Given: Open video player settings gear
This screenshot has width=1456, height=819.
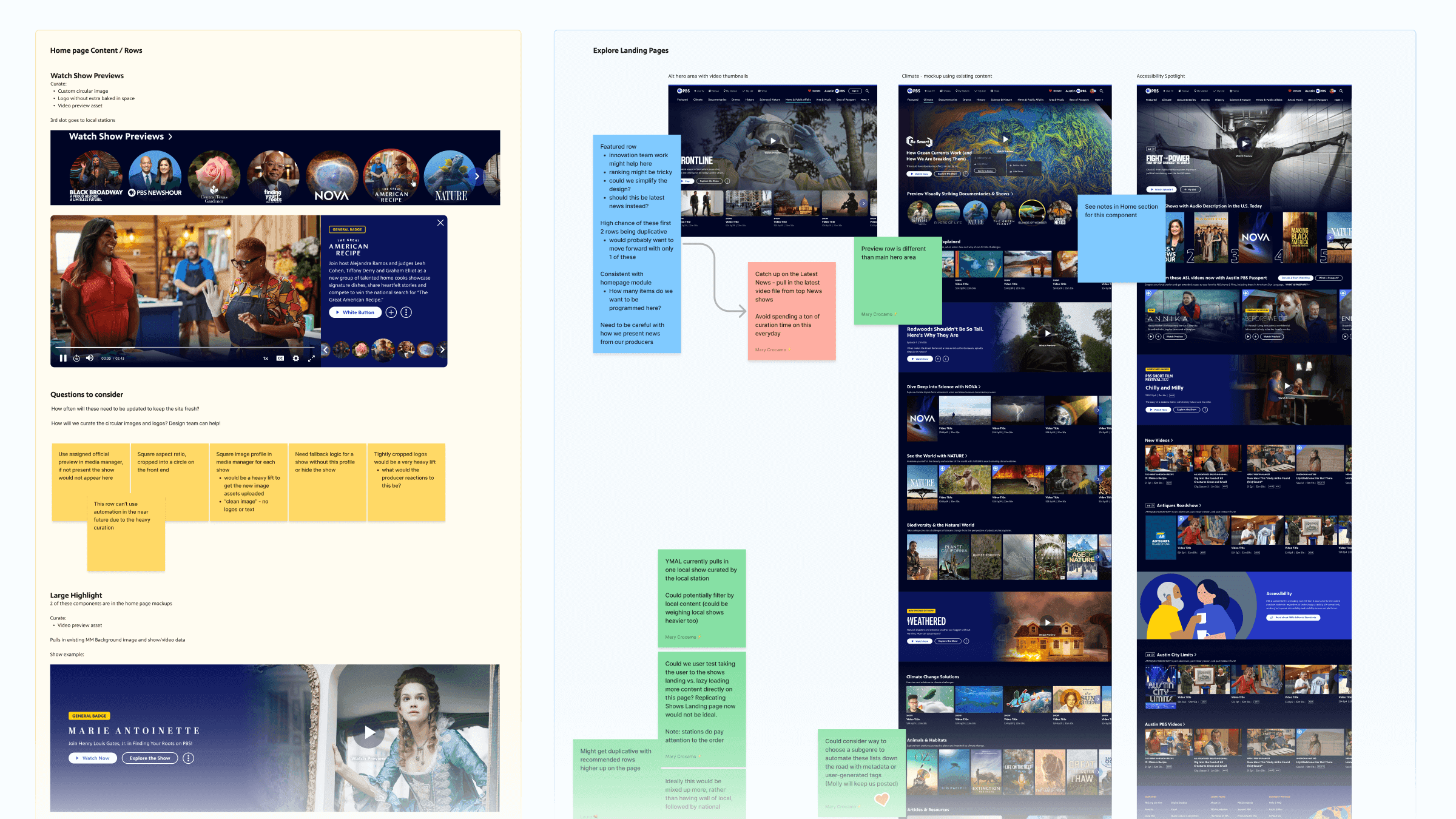Looking at the screenshot, I should pos(296,358).
